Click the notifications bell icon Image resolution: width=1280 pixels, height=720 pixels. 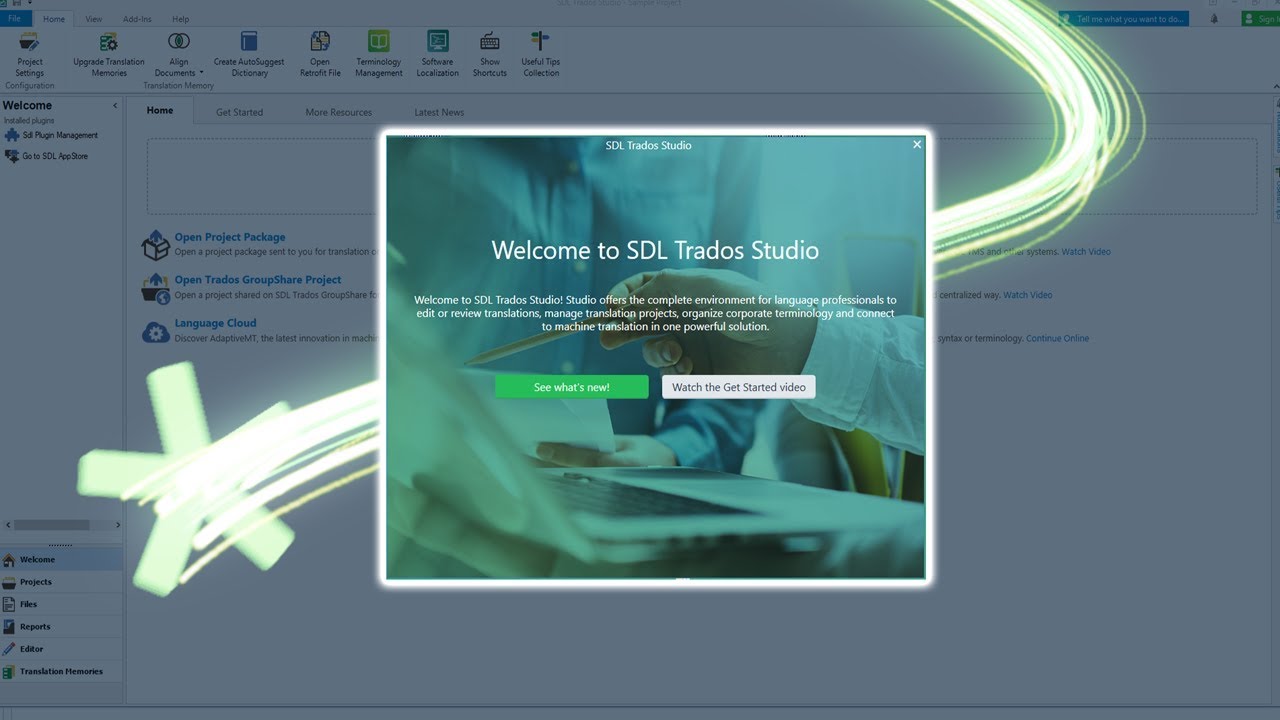(1215, 19)
